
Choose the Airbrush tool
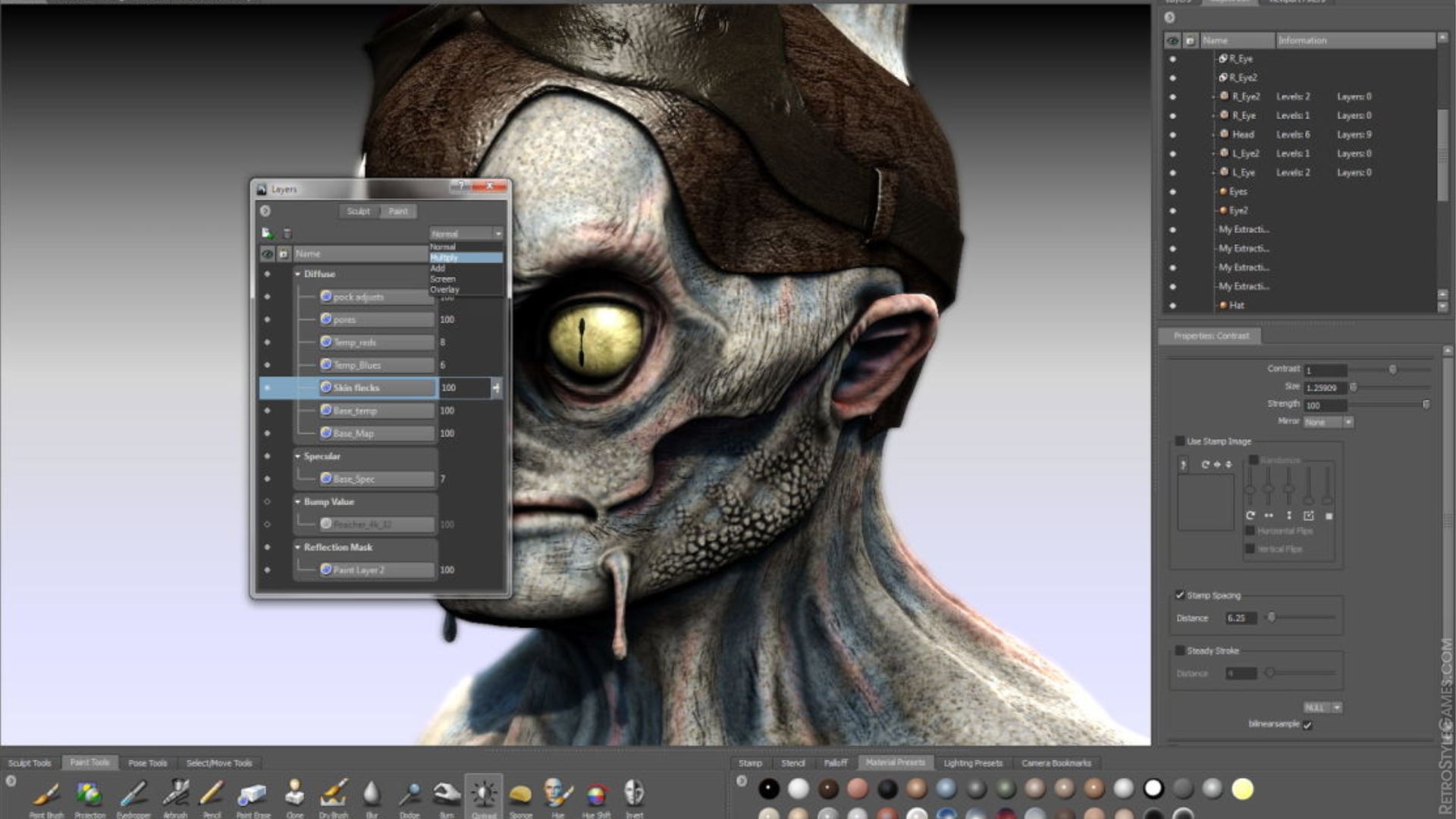point(175,794)
